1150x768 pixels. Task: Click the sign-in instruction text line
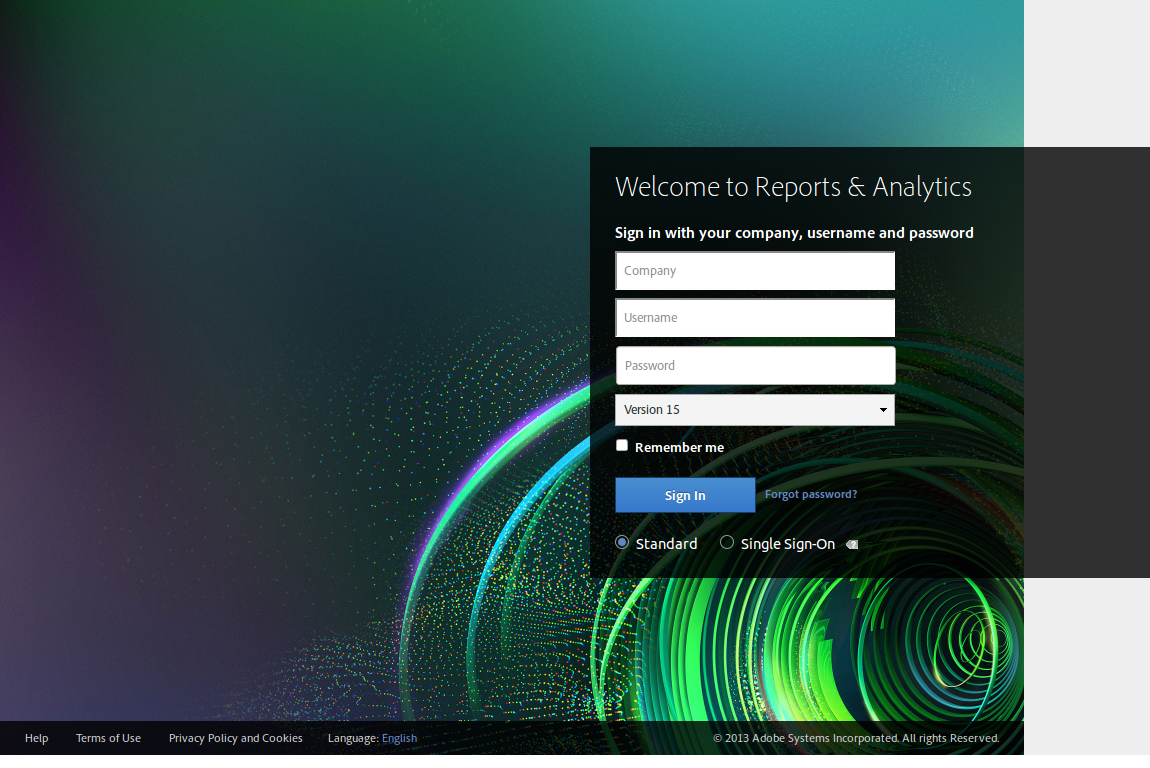tap(794, 233)
